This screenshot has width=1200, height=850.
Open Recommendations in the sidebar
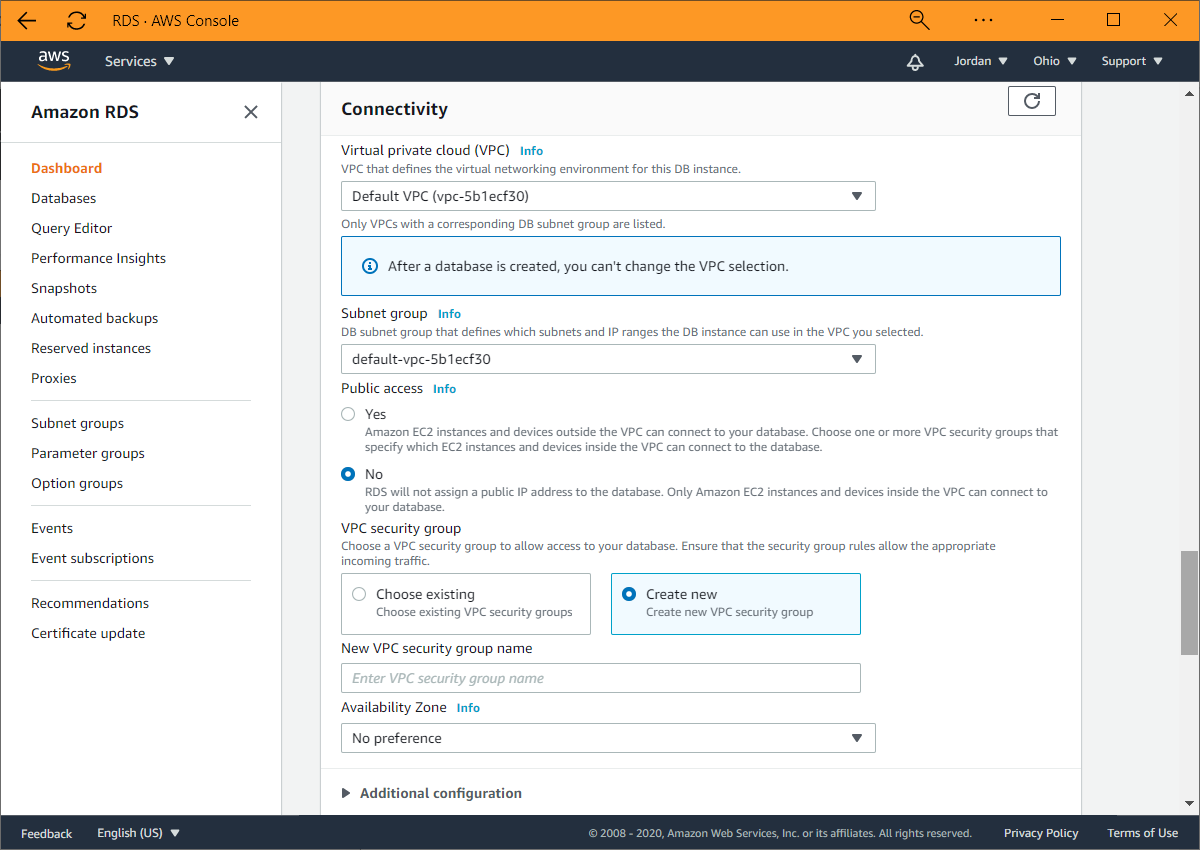click(90, 603)
